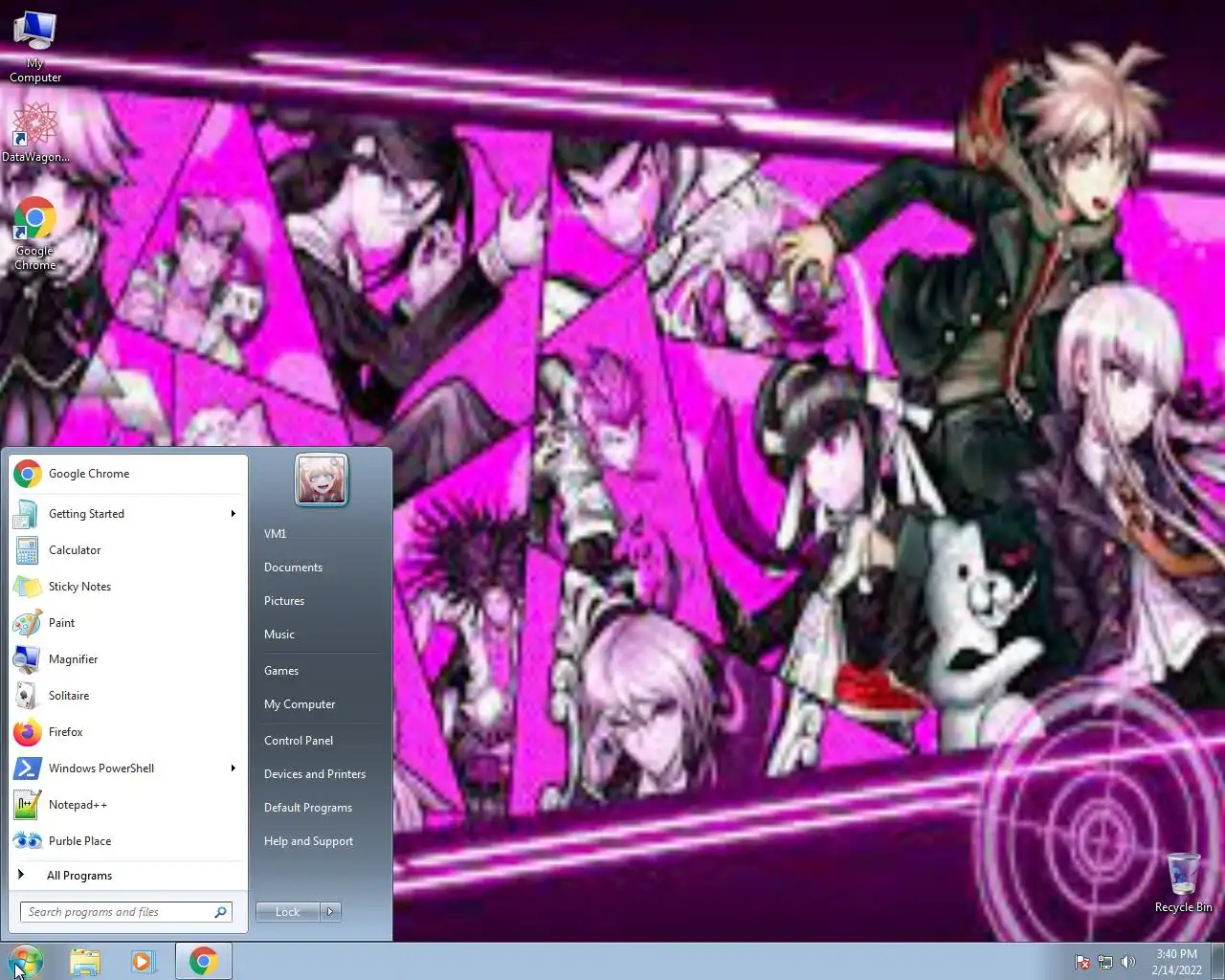Open Windows Media Player from the taskbar
The image size is (1225, 980).
tap(143, 962)
